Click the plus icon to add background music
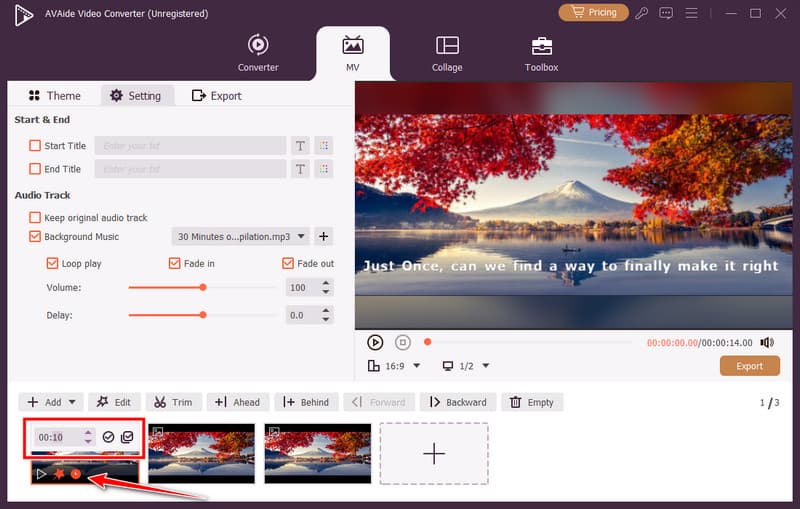The height and width of the screenshot is (509, 800). (323, 237)
